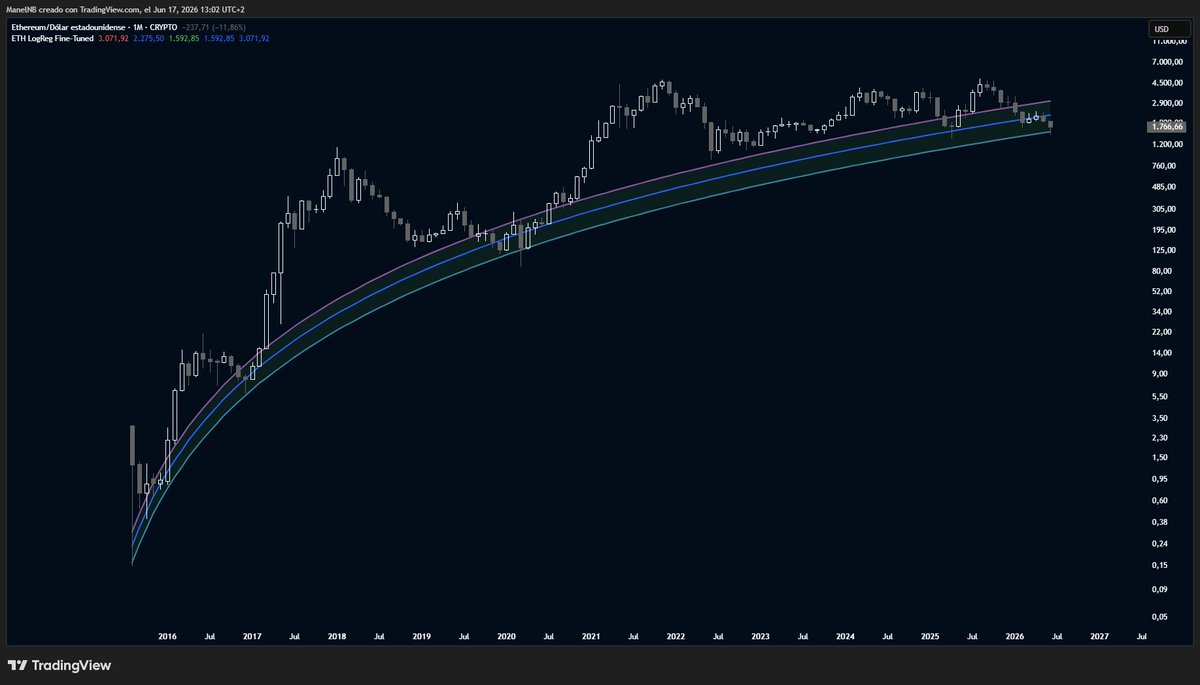Screen dimensions: 1200x685
Task: Click the 2,30 price axis label
Action: coord(1161,437)
